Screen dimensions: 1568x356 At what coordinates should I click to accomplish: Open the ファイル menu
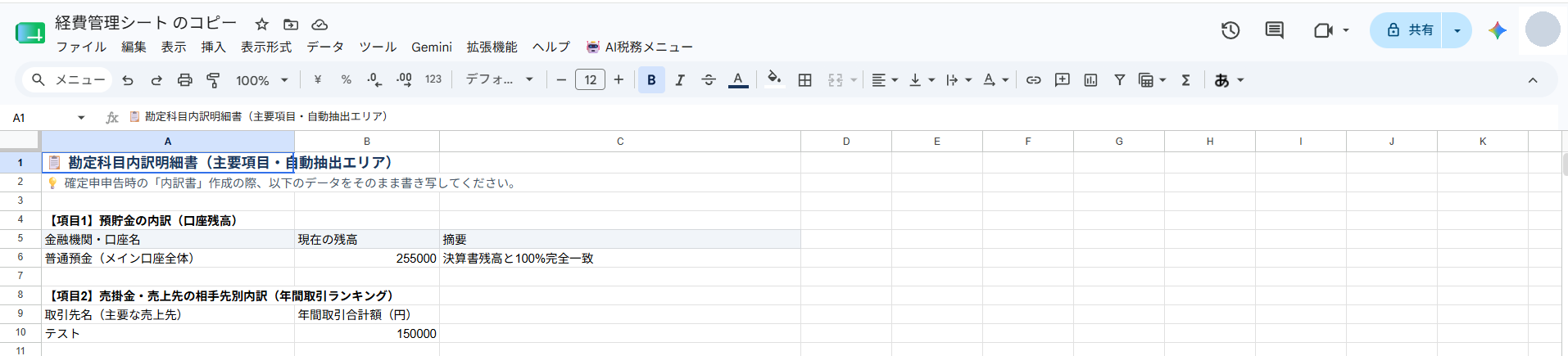coord(81,47)
